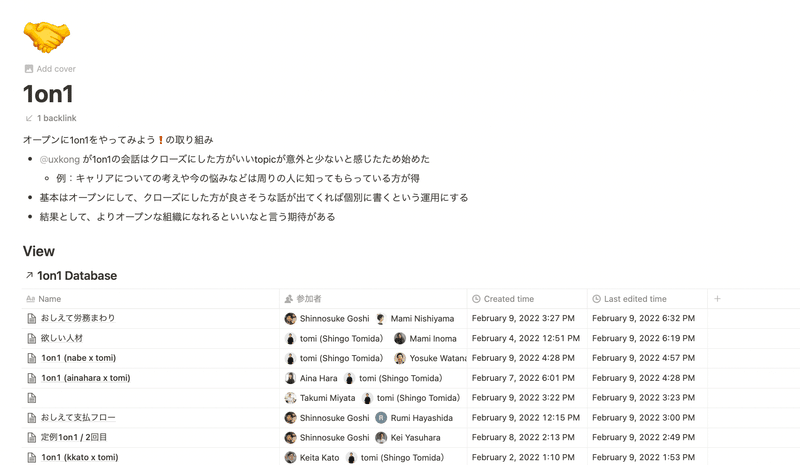Click Shinnosuke Goshi in おしえて労務まわり row
800x465 pixels.
[x=327, y=319]
